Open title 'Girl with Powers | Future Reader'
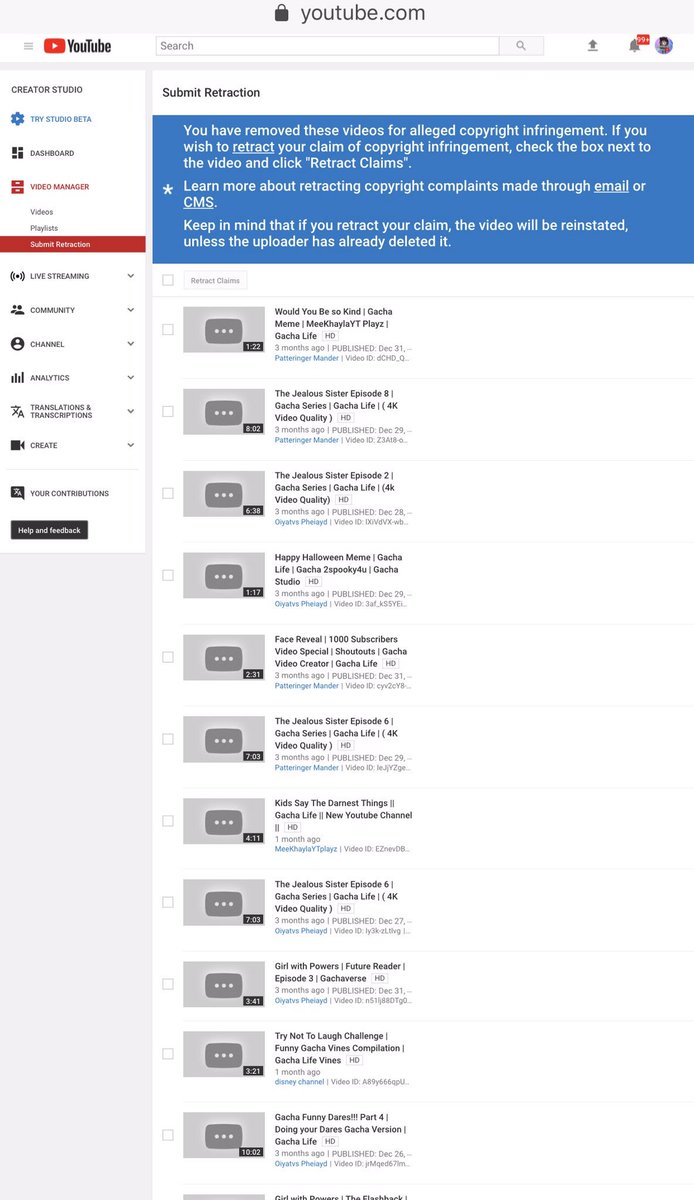The image size is (694, 1200). [x=340, y=972]
